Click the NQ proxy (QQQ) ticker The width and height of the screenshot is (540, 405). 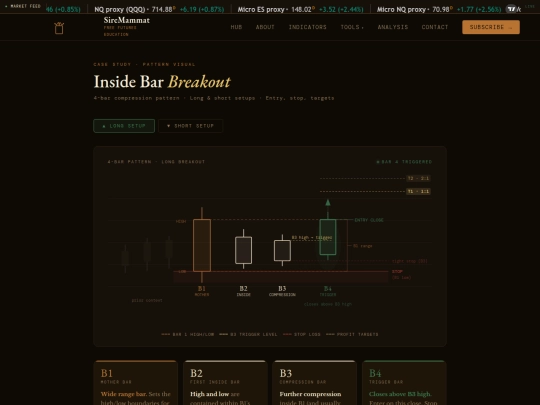(x=159, y=9)
